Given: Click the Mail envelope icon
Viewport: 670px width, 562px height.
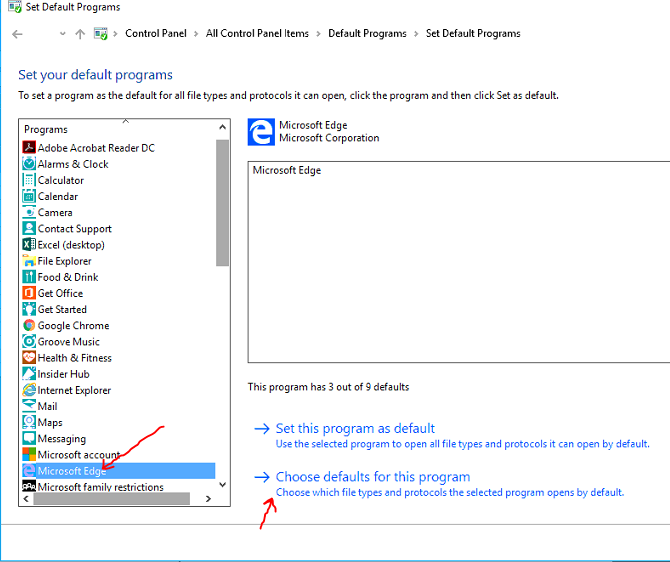Looking at the screenshot, I should pyautogui.click(x=29, y=406).
